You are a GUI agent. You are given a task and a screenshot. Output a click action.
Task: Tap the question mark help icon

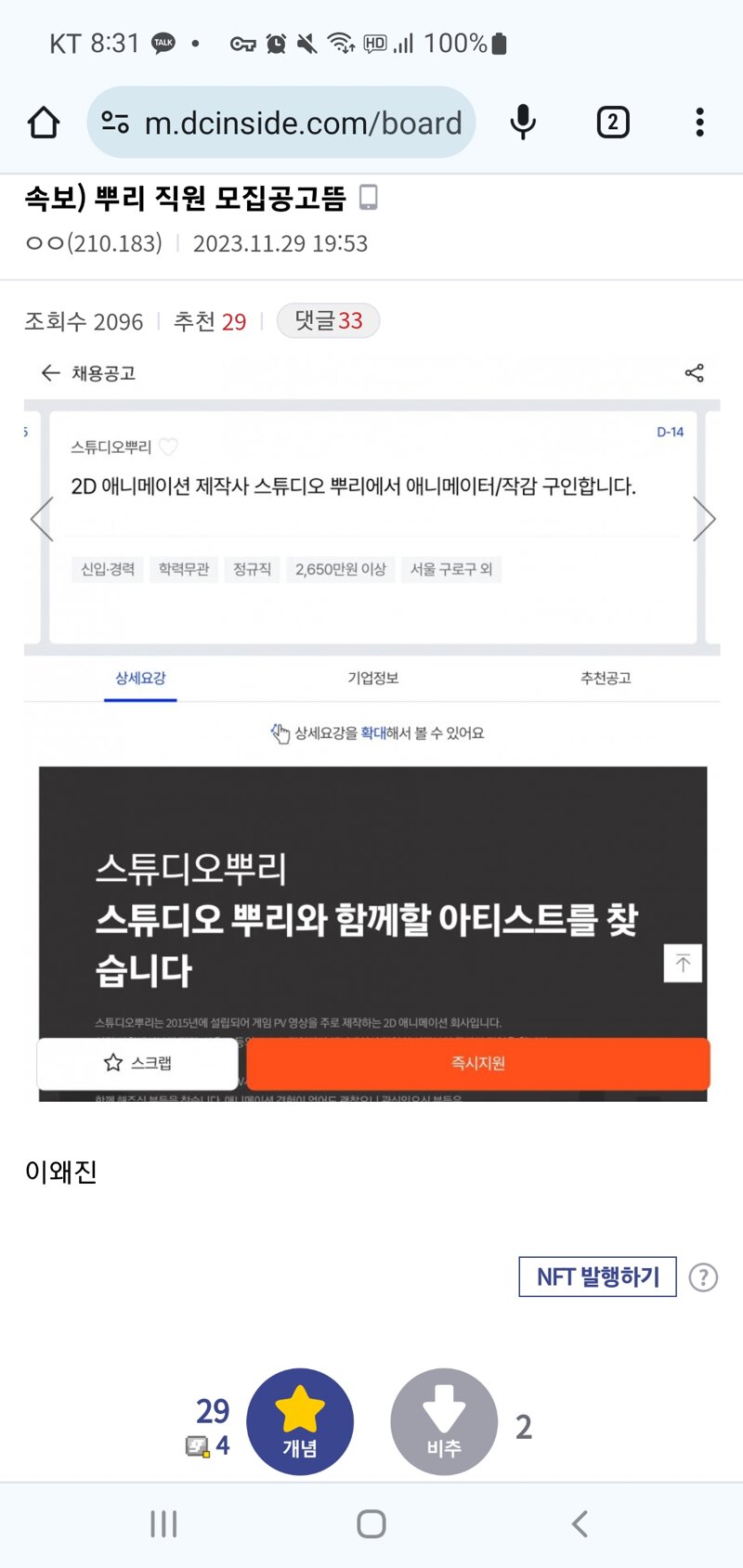[x=703, y=1278]
